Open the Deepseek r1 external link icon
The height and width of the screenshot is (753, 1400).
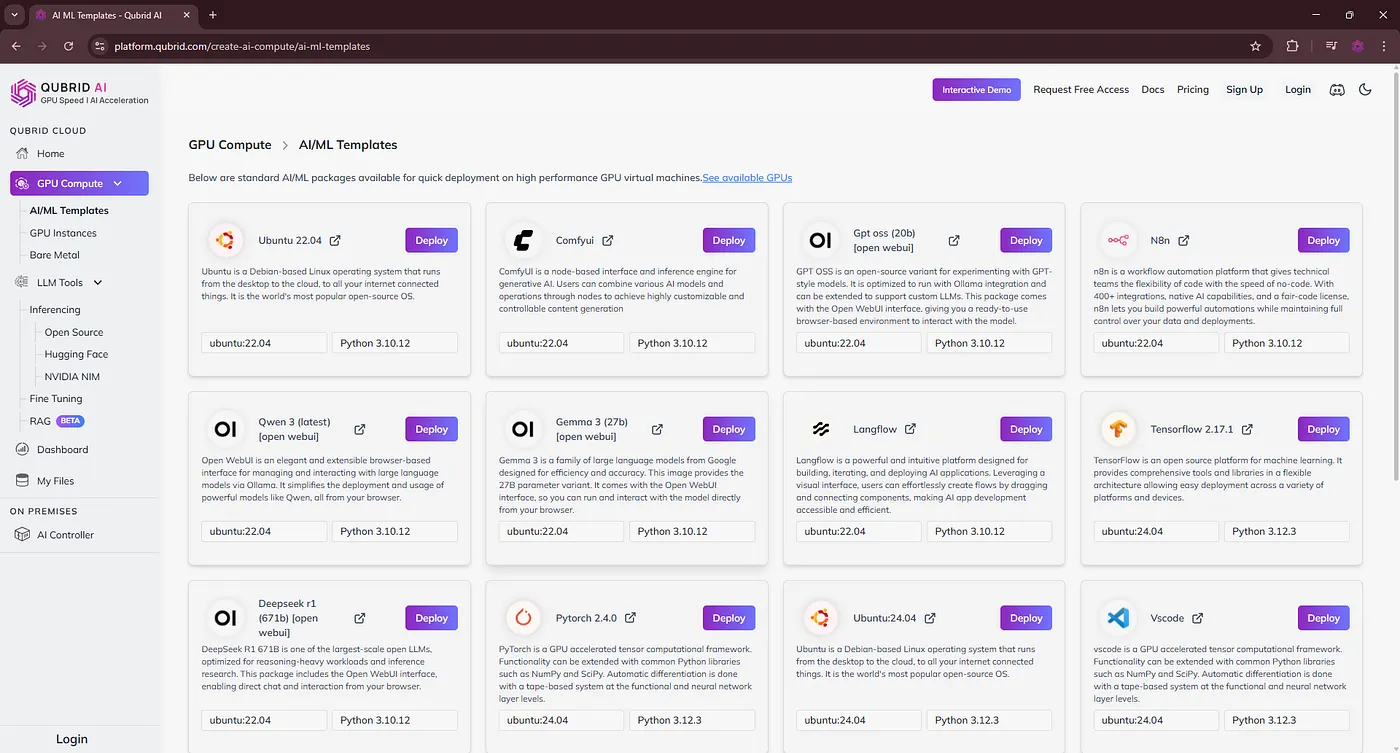[359, 618]
